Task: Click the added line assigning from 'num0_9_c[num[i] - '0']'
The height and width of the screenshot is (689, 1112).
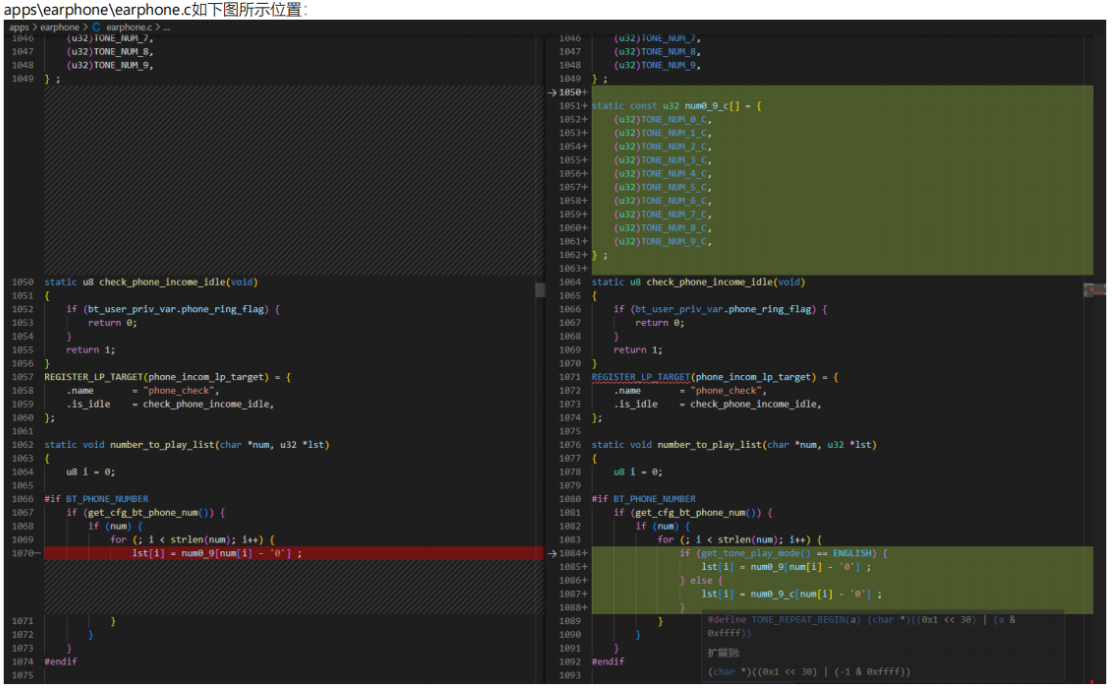Action: tap(791, 594)
